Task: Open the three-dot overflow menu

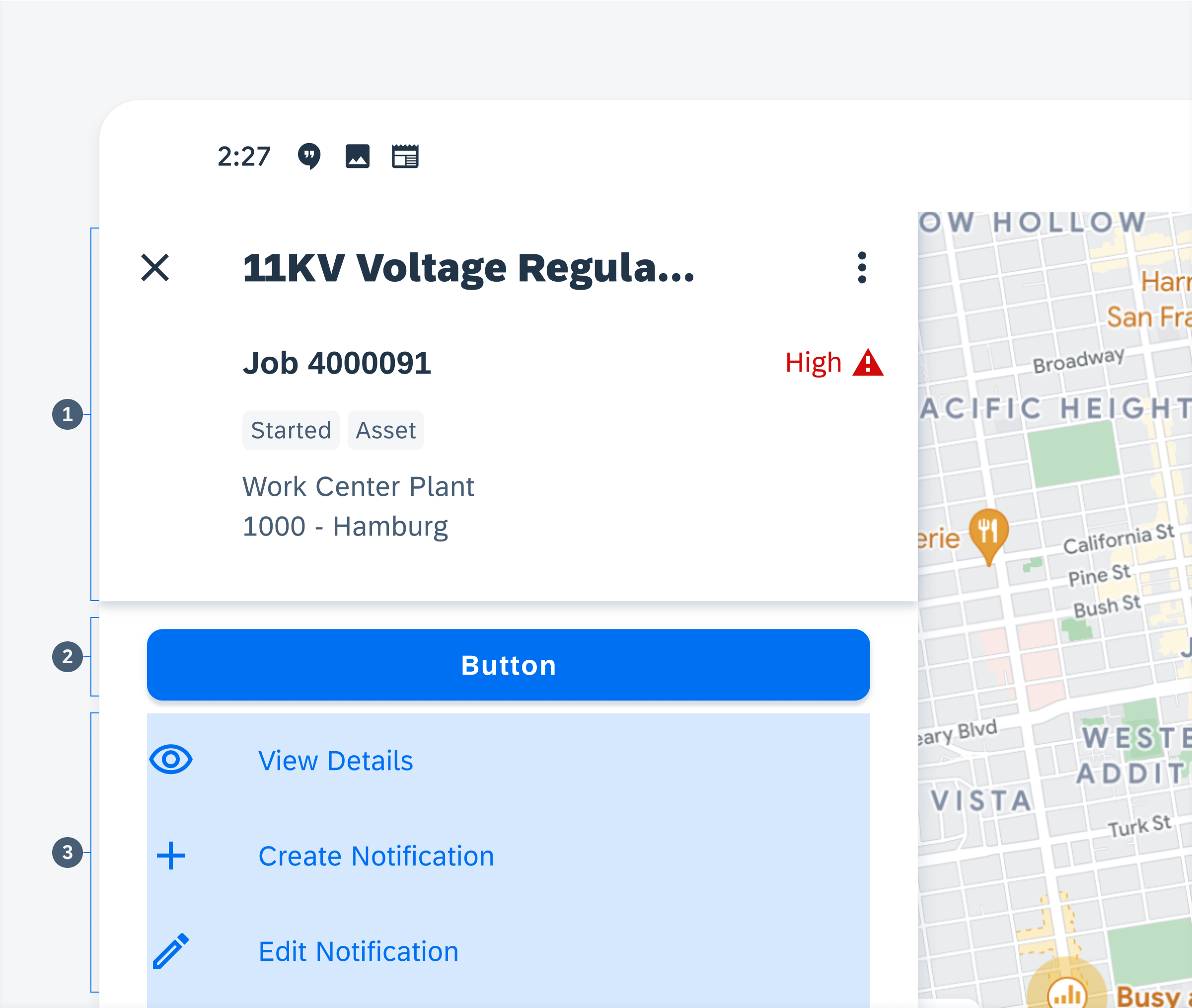Action: click(x=860, y=267)
